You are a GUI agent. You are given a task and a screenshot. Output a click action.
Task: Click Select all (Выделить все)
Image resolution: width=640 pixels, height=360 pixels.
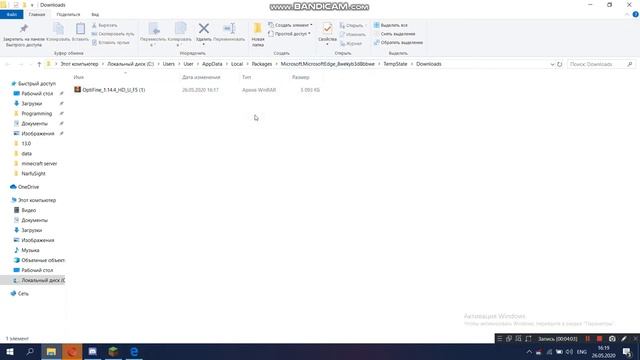coord(391,25)
